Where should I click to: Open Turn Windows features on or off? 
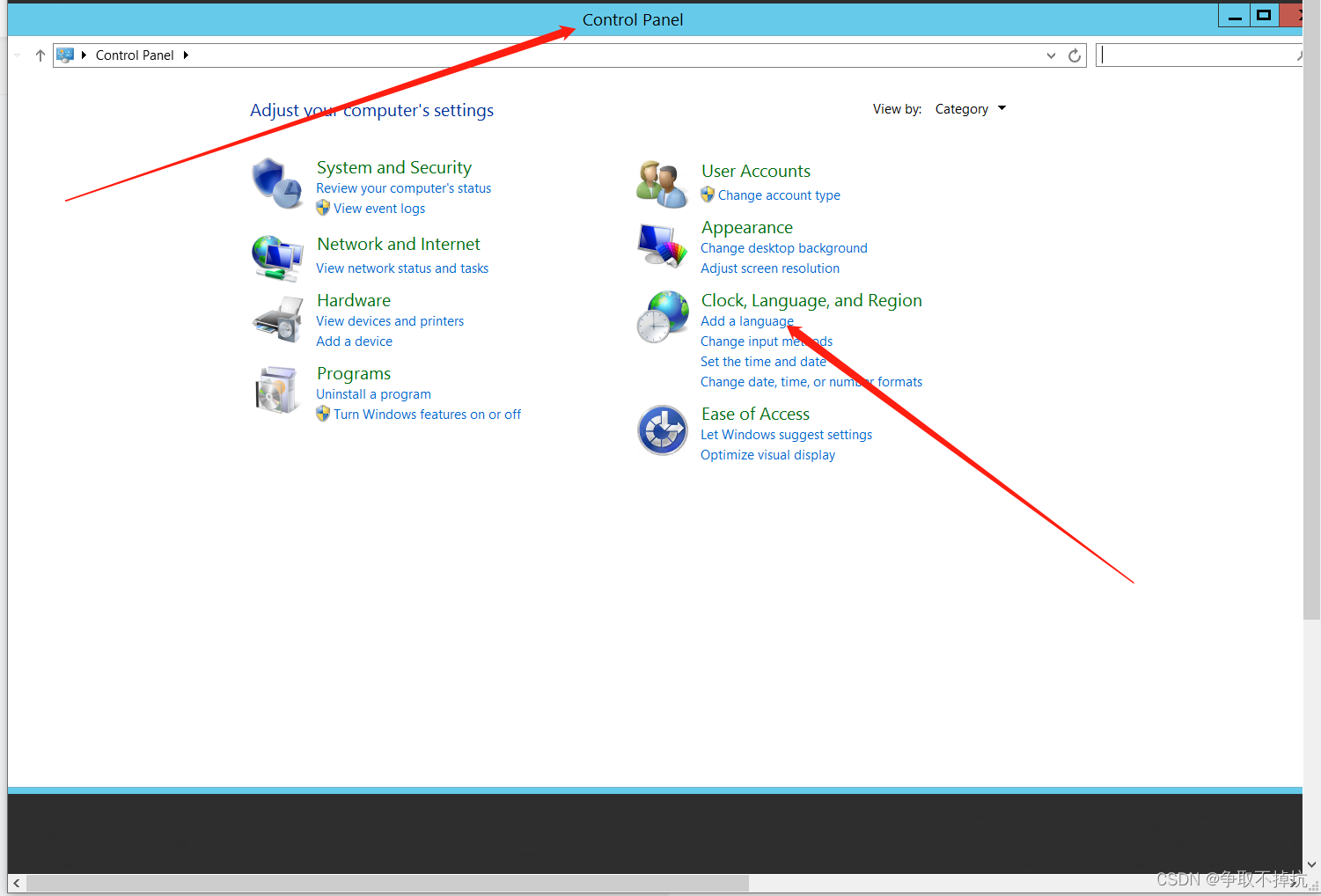(x=427, y=415)
